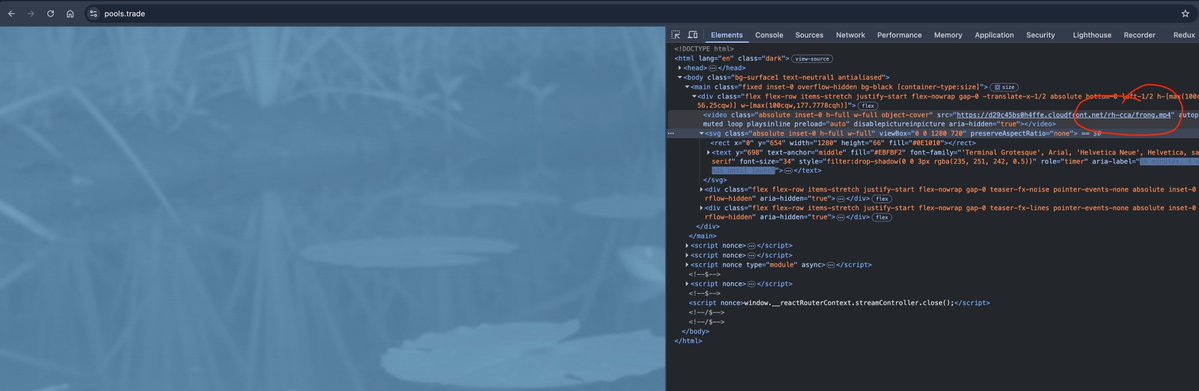Switch to the Recorder tab
This screenshot has width=1199, height=391.
tap(1139, 35)
